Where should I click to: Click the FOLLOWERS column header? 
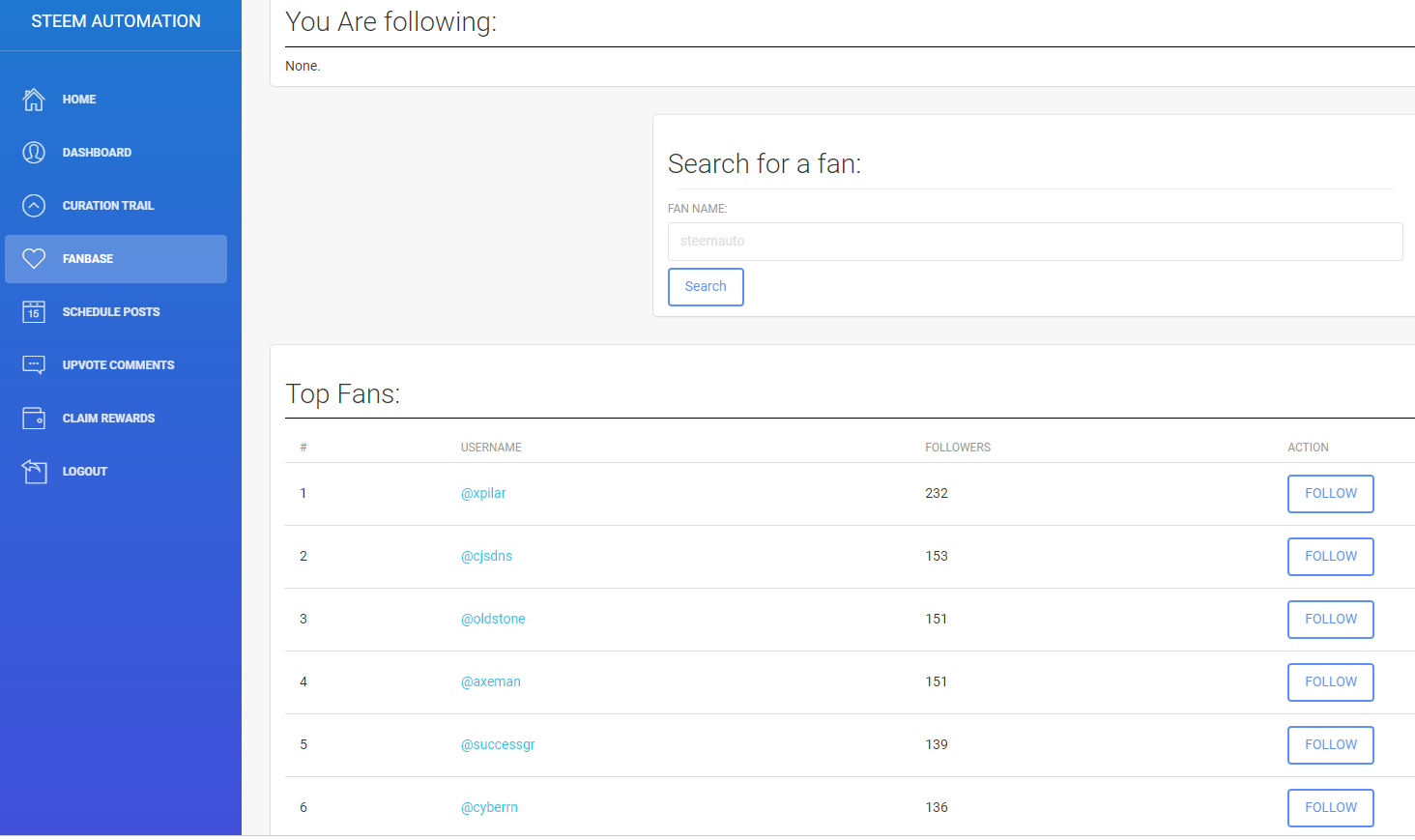pyautogui.click(x=958, y=448)
